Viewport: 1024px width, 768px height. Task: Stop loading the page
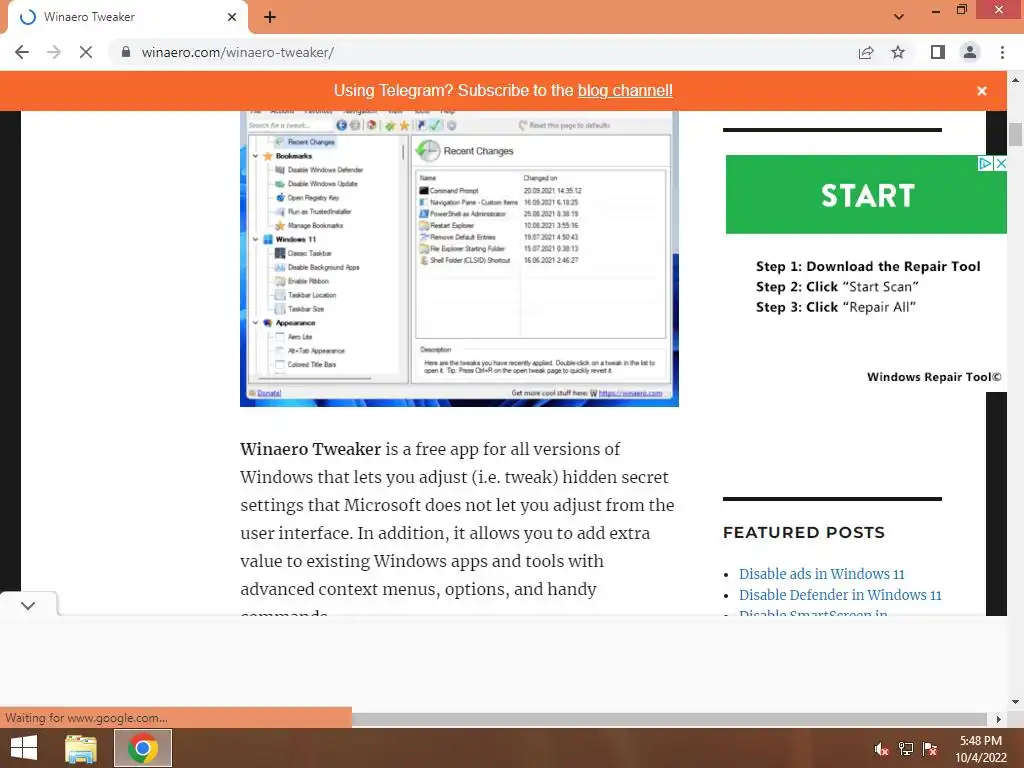[x=86, y=52]
